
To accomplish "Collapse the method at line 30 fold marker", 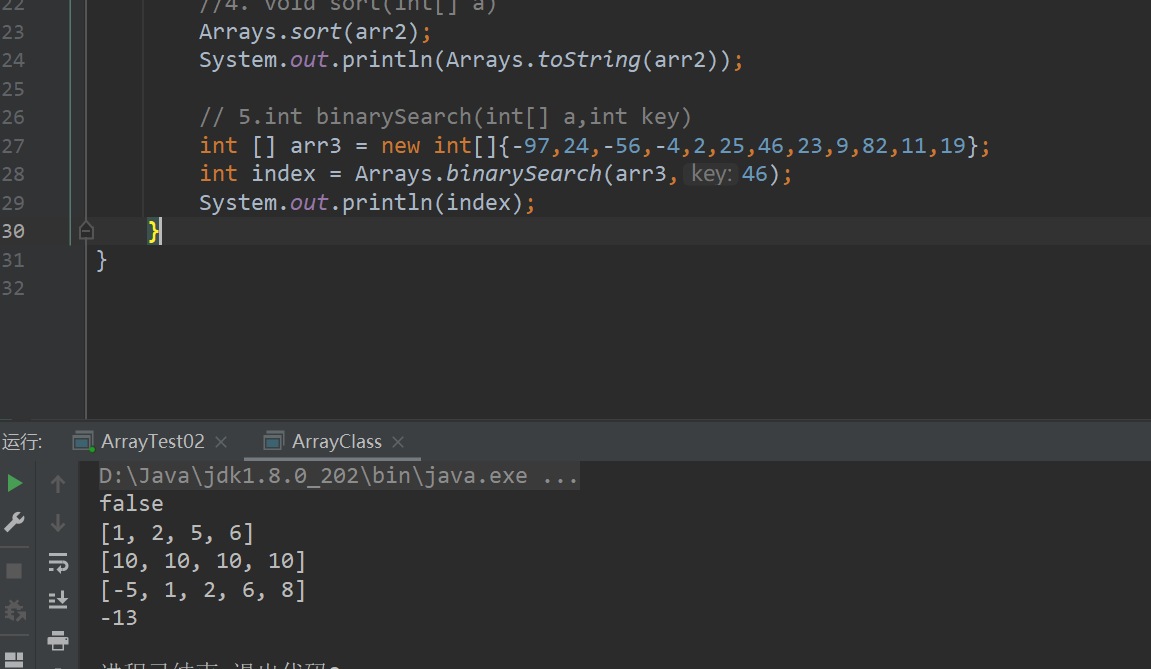I will click(x=86, y=231).
